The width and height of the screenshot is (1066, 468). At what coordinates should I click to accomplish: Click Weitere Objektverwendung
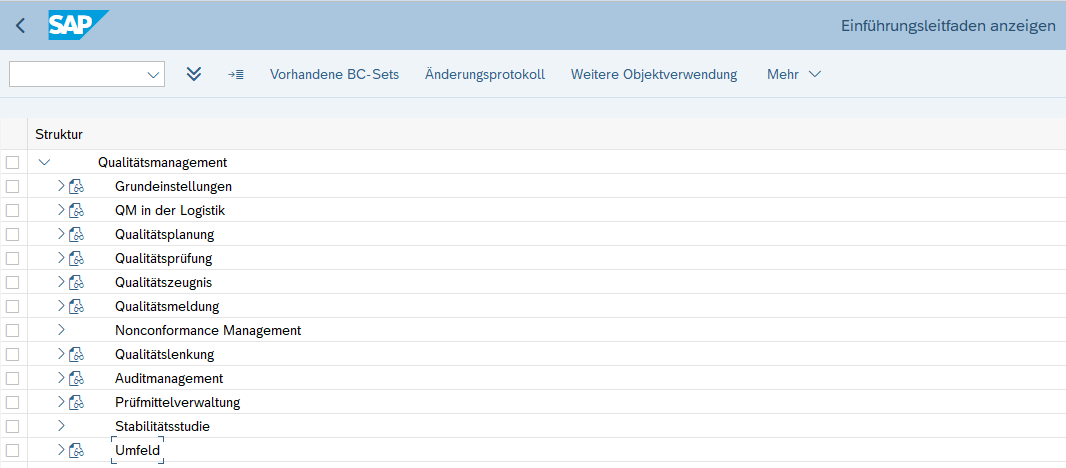click(654, 74)
